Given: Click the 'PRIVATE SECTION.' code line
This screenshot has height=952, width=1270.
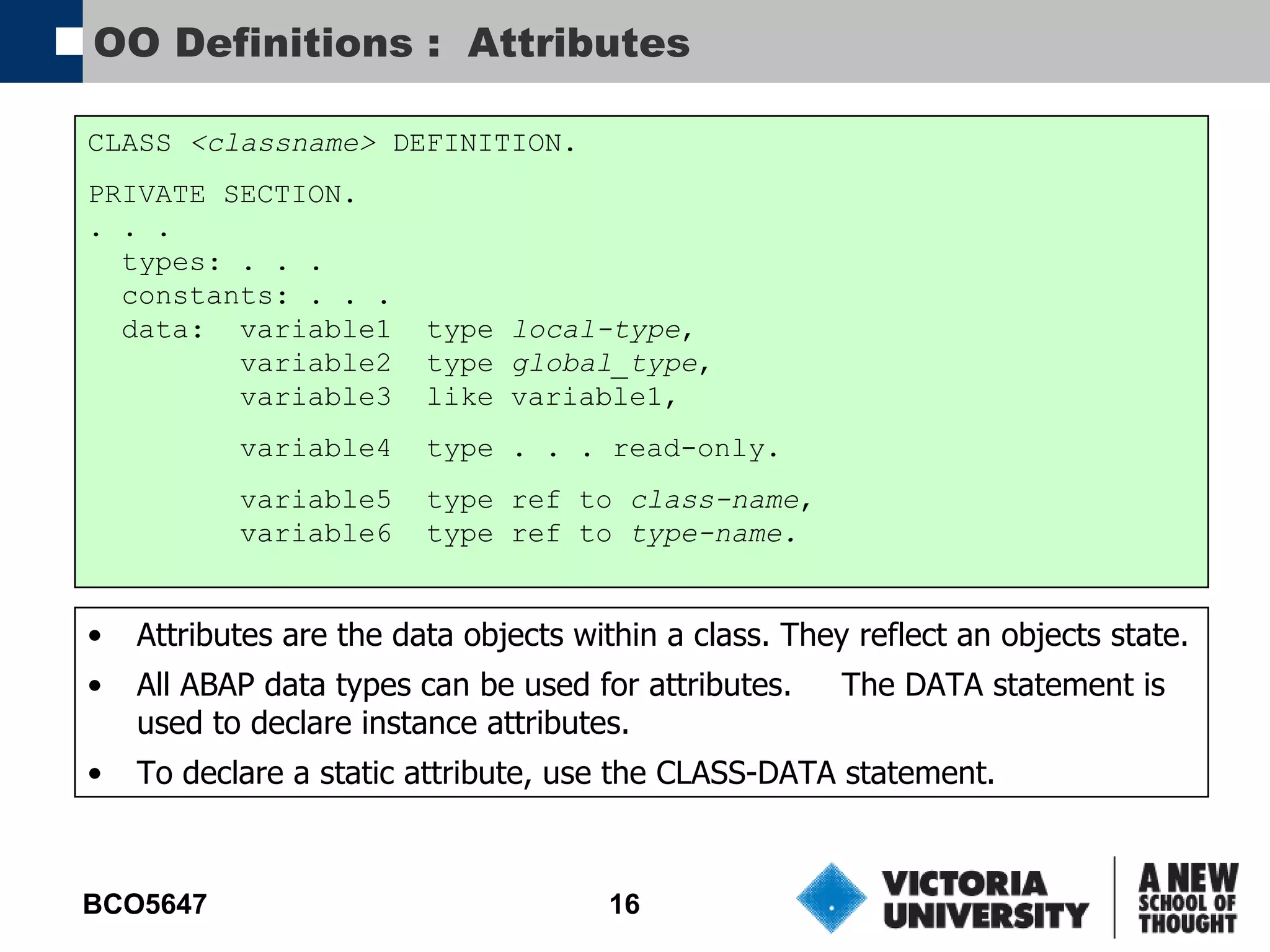Looking at the screenshot, I should point(221,195).
